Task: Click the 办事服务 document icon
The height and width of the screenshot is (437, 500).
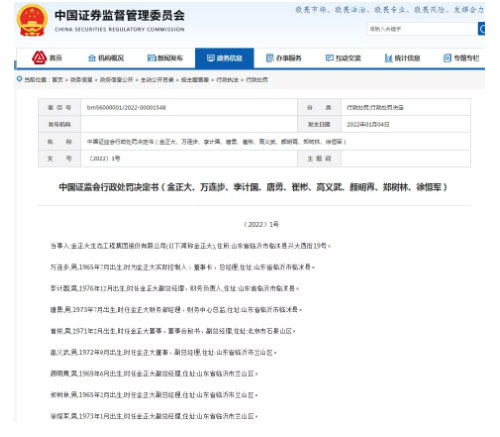Action: pyautogui.click(x=270, y=58)
